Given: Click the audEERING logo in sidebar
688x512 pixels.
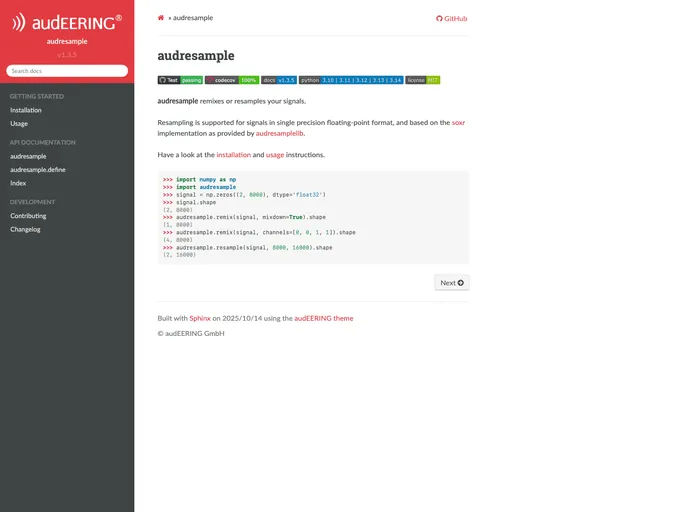Looking at the screenshot, I should pyautogui.click(x=67, y=22).
